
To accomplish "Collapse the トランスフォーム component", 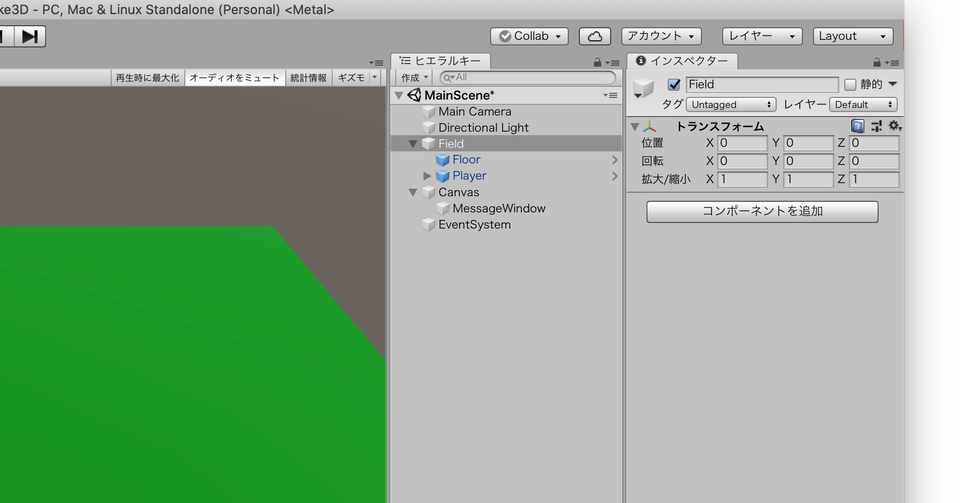I will [635, 127].
